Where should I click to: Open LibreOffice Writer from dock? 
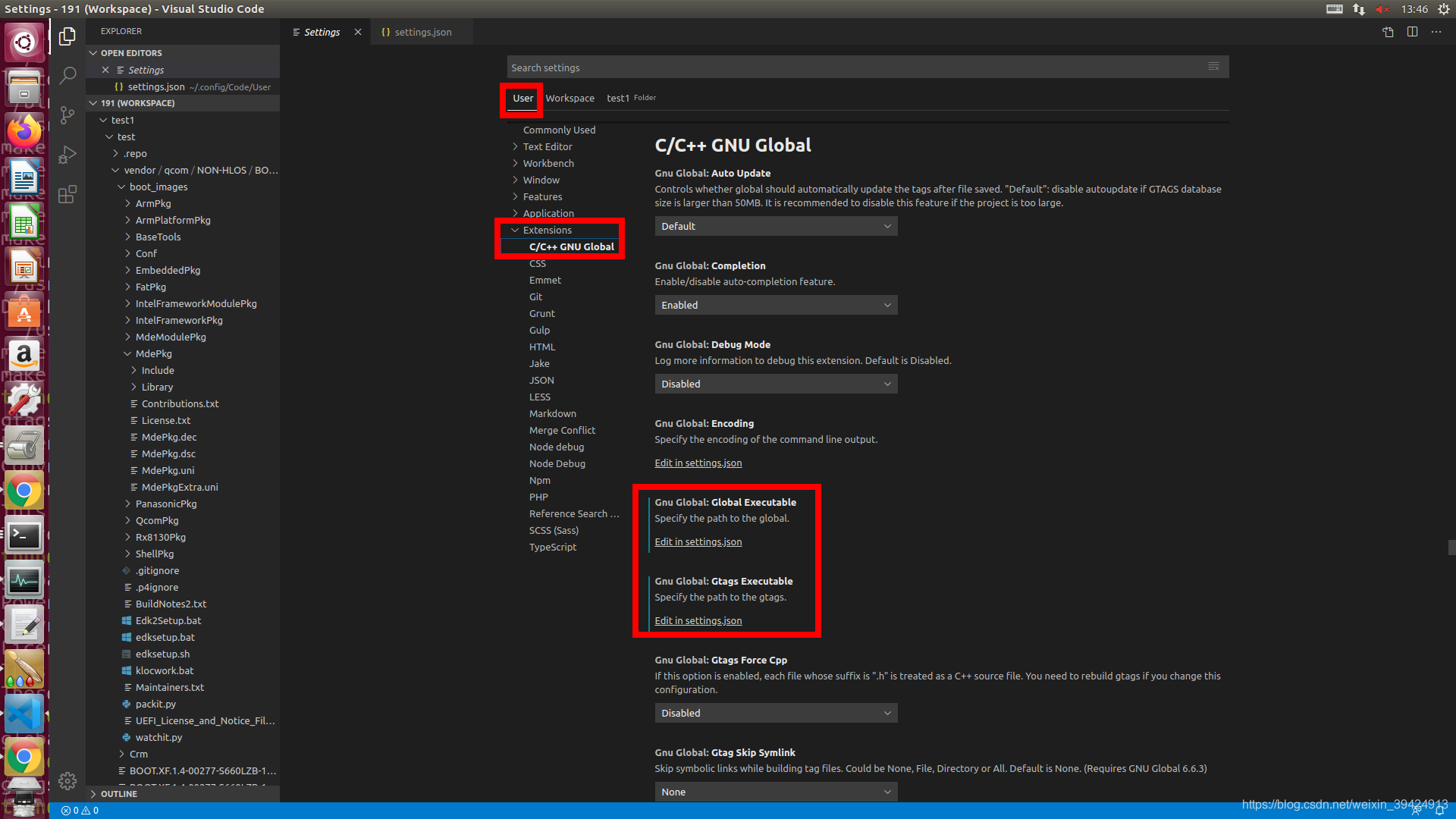[x=24, y=177]
